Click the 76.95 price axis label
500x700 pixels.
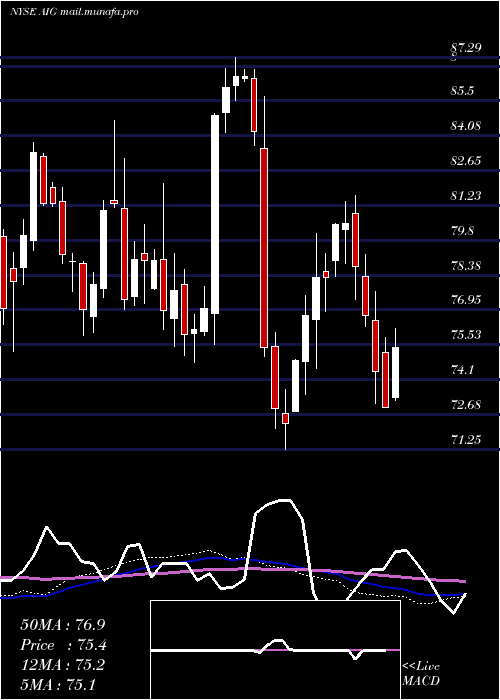pos(467,300)
